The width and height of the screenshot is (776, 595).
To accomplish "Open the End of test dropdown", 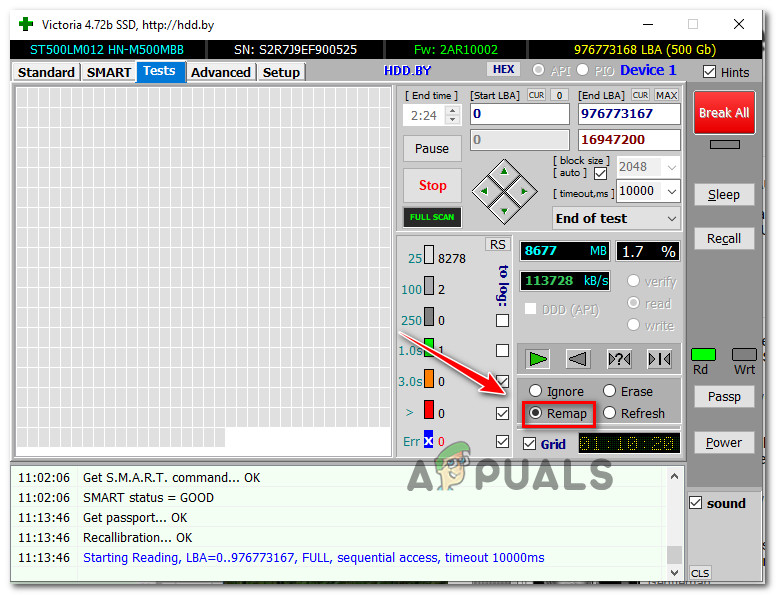I will point(672,218).
